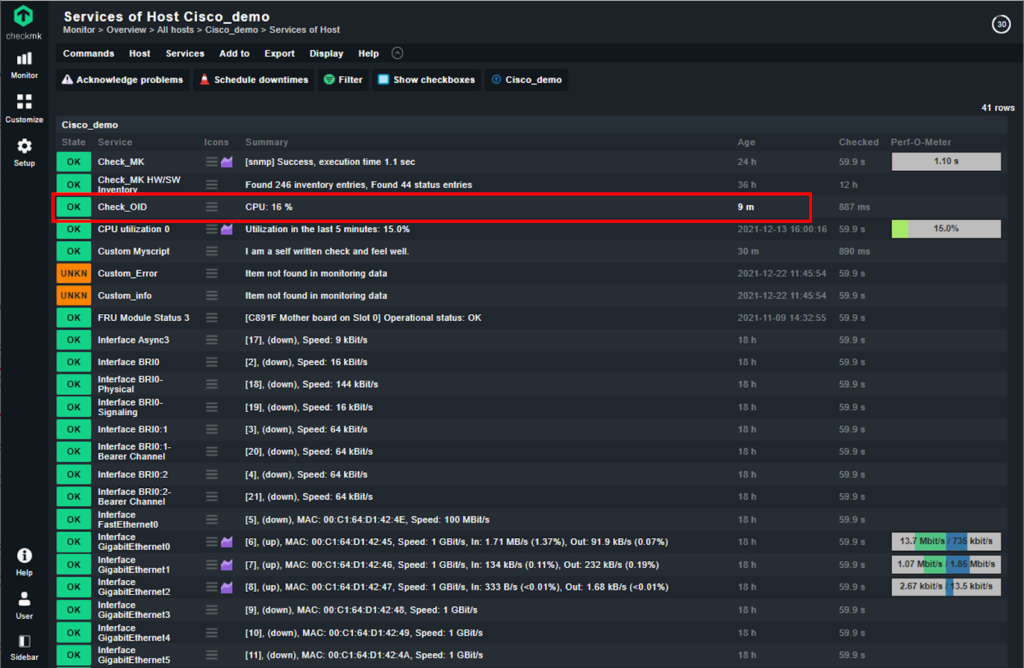Image resolution: width=1024 pixels, height=668 pixels.
Task: Open the Check_OID service link
Action: [122, 207]
